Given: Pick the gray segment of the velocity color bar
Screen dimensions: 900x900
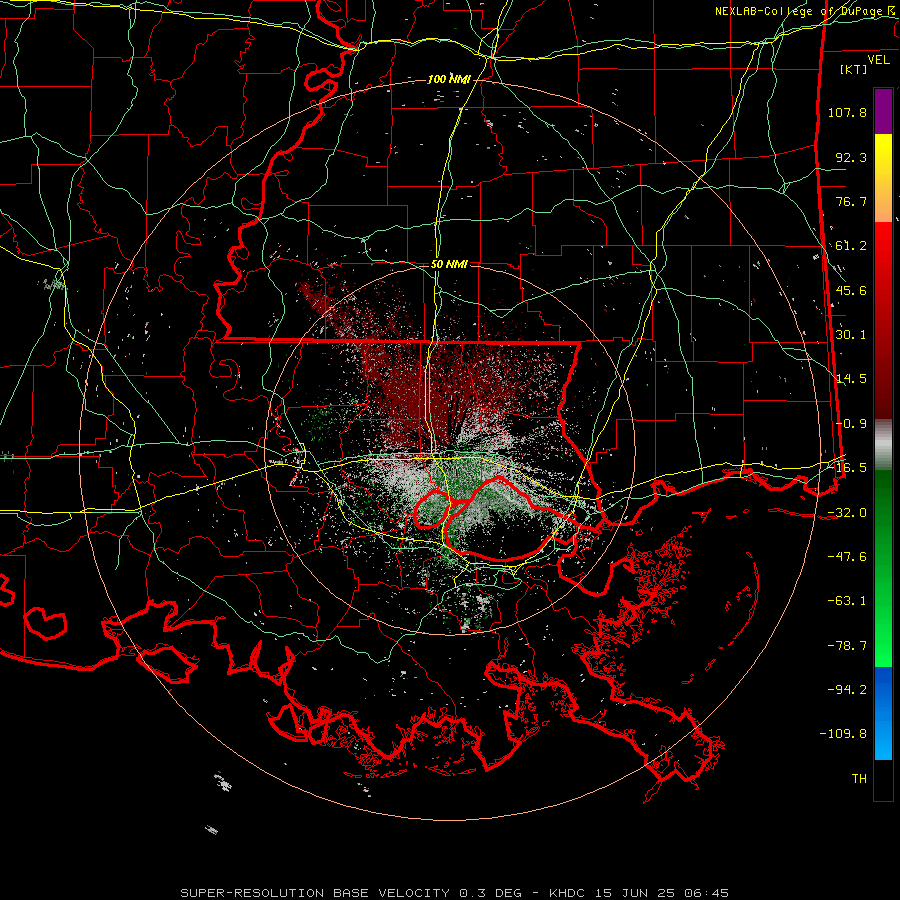Looking at the screenshot, I should click(x=883, y=444).
